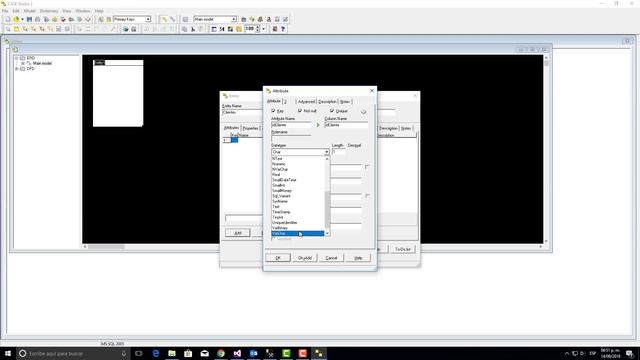
Task: Switch to Advanced tab in Attribute dialog
Action: (306, 102)
